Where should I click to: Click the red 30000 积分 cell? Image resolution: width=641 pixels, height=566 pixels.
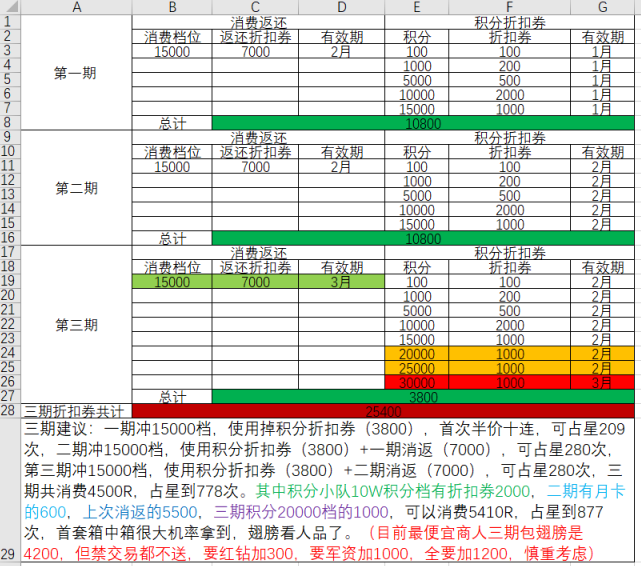(417, 382)
